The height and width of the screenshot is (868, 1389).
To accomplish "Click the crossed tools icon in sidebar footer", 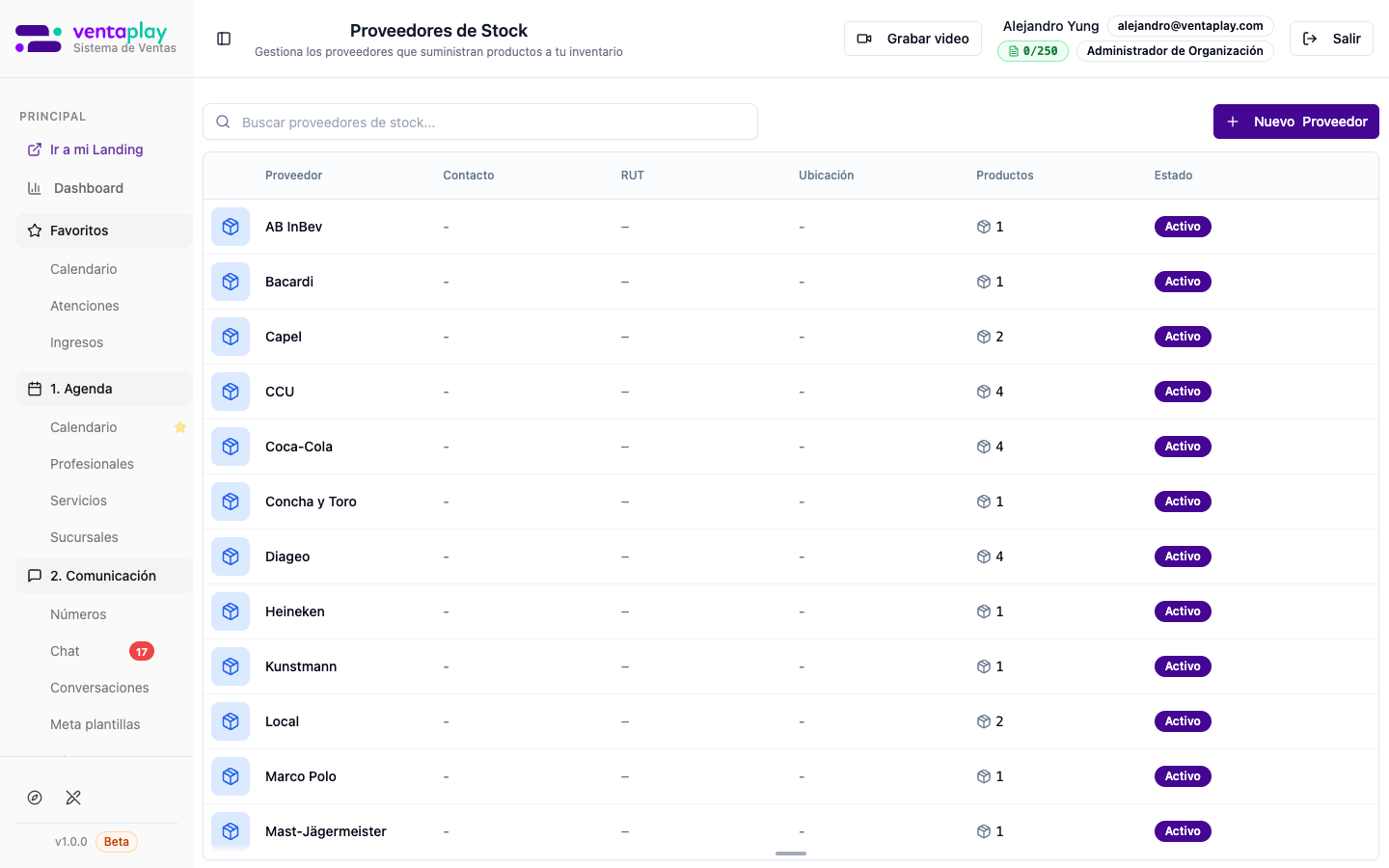I will tap(73, 798).
